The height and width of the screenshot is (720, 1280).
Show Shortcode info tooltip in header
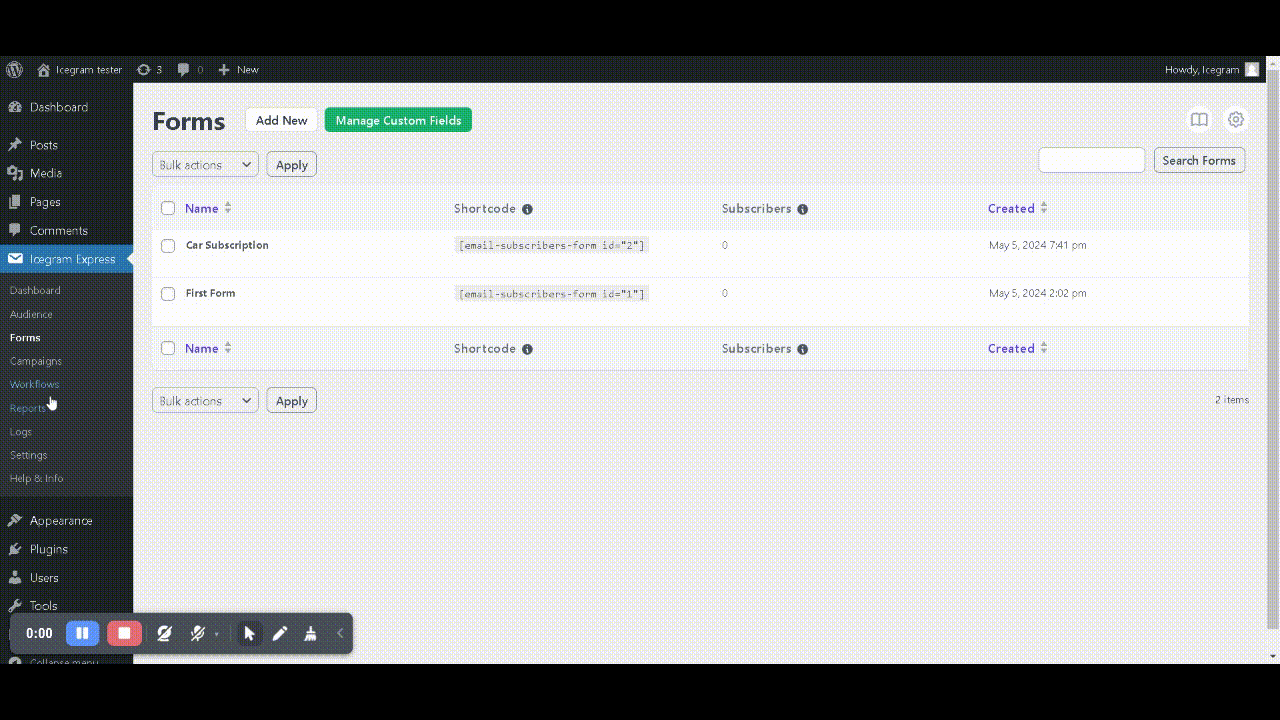(527, 209)
